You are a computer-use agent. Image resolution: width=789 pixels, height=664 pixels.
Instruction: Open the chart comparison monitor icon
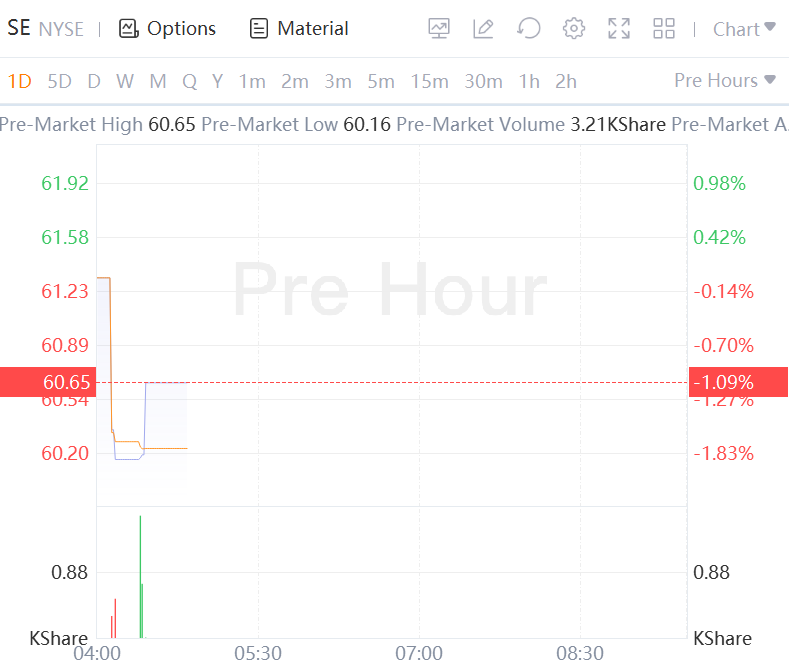(438, 29)
